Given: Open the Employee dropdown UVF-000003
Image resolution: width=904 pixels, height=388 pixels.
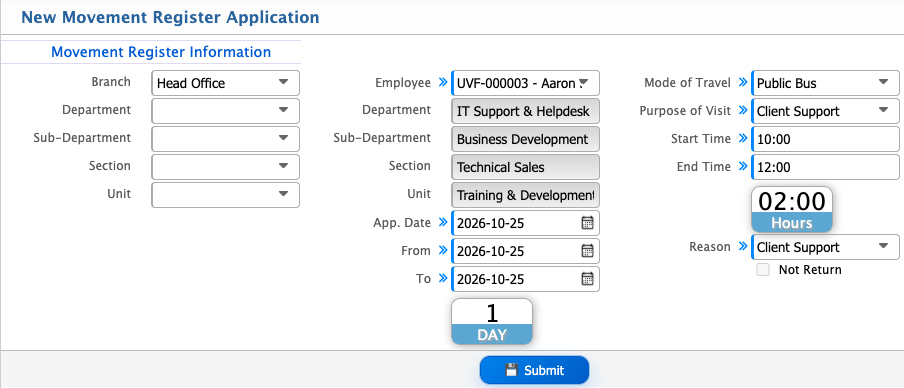Looking at the screenshot, I should [x=525, y=83].
